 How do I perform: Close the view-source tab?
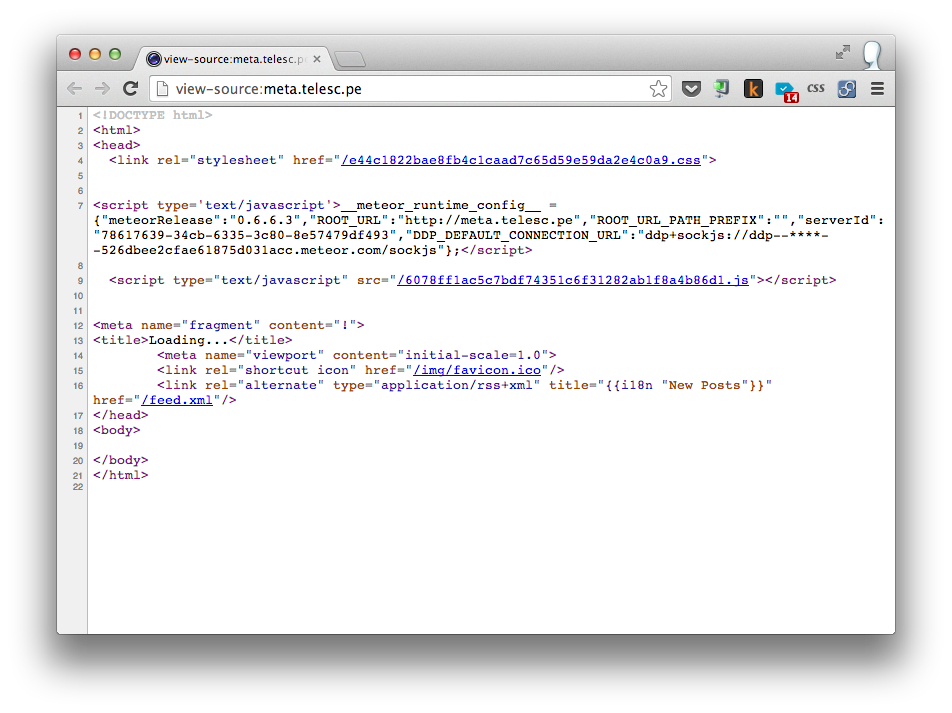point(317,59)
